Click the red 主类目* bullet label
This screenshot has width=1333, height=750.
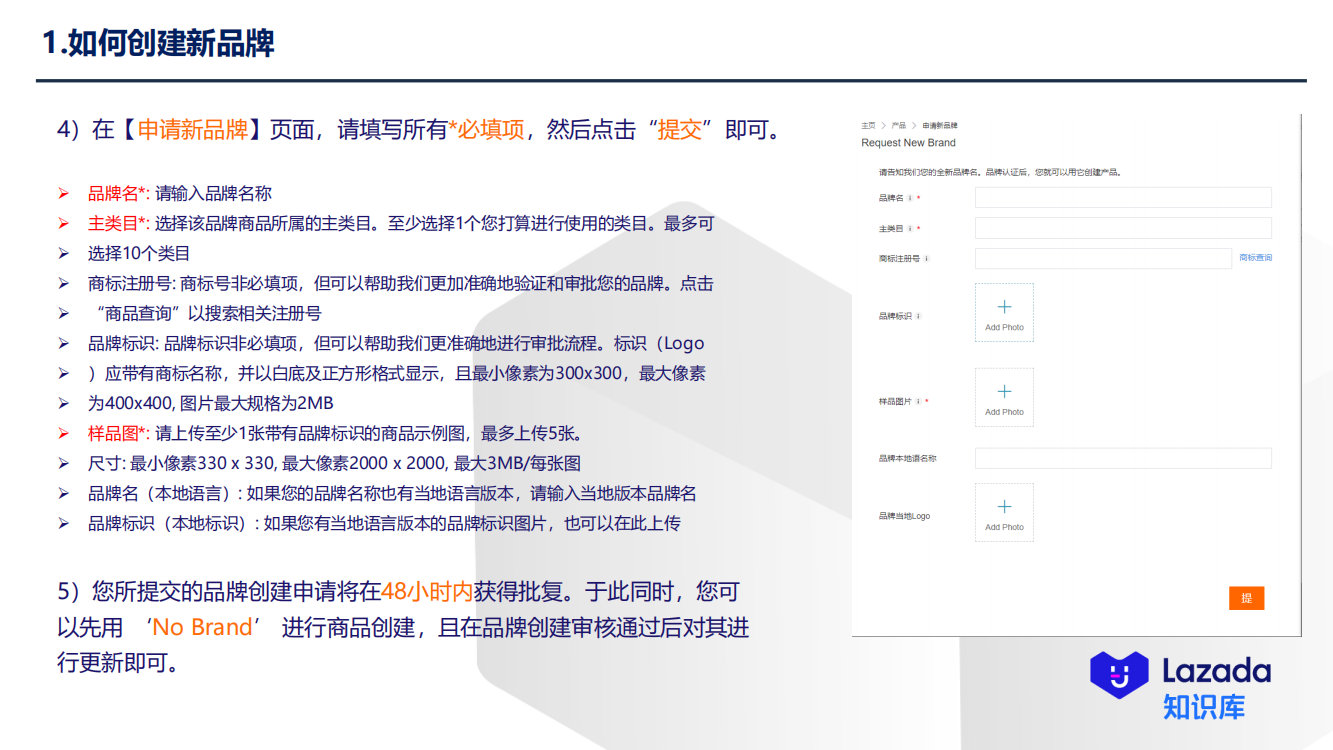[x=119, y=224]
